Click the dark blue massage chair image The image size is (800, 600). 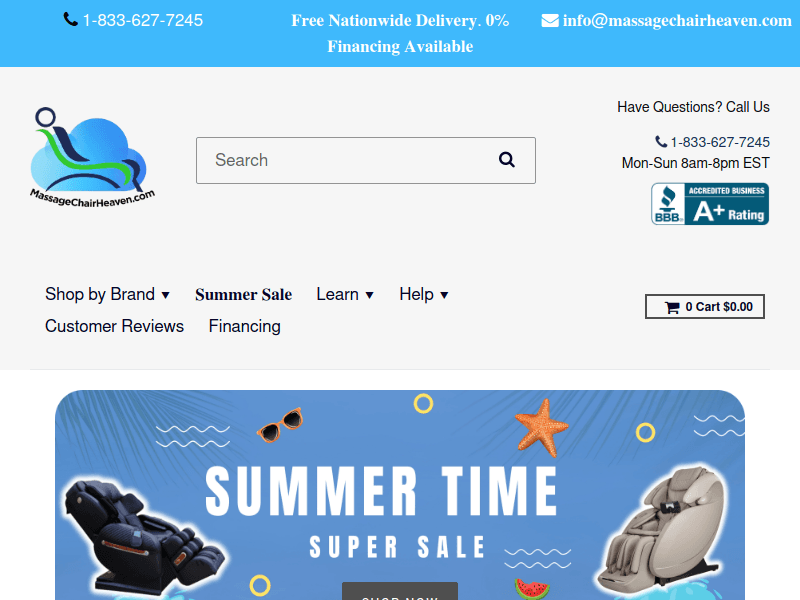click(144, 537)
